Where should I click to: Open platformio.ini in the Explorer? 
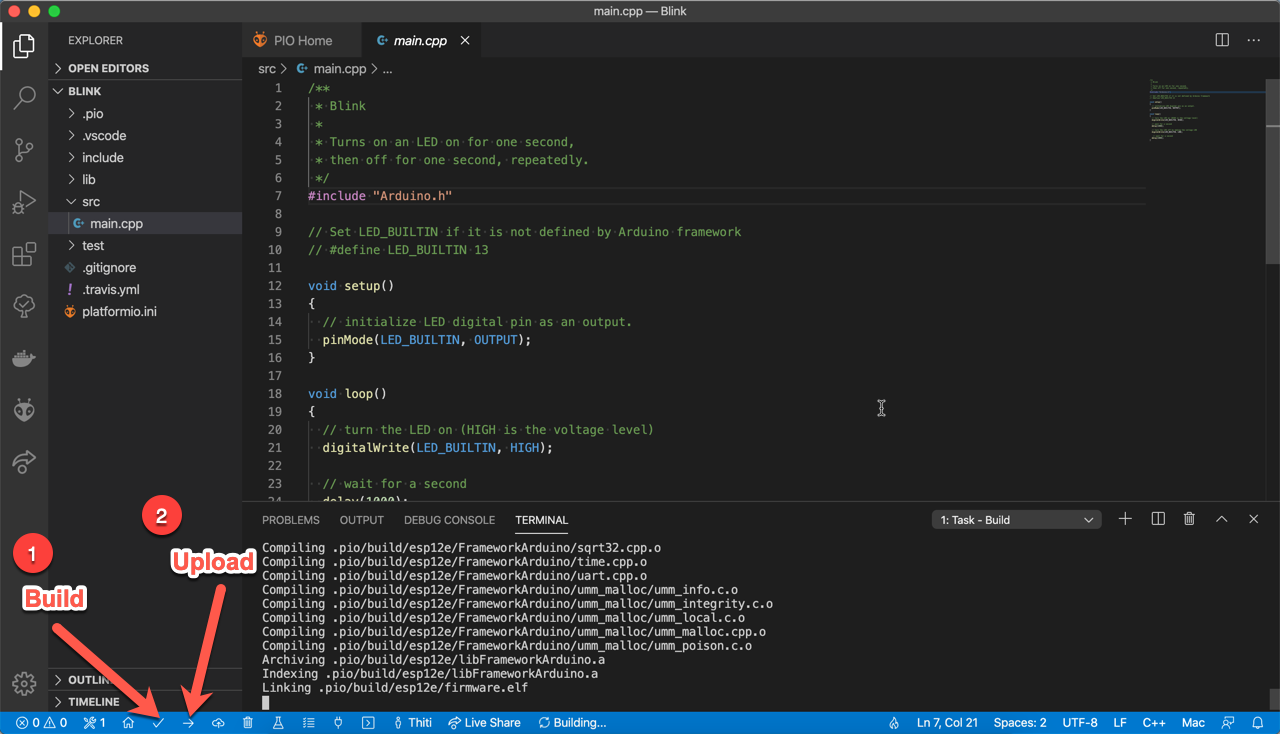pyautogui.click(x=119, y=312)
